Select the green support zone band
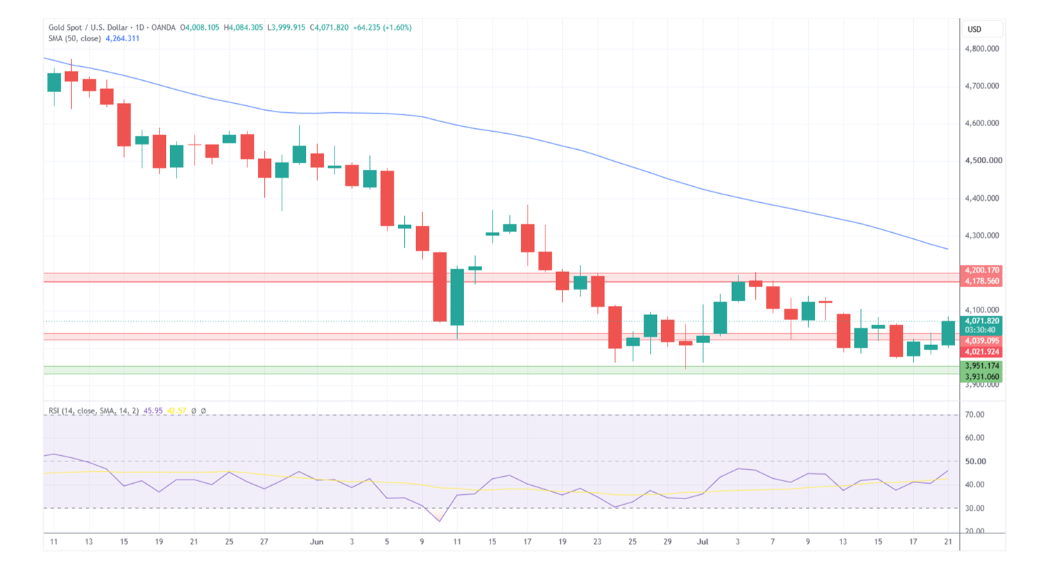 [x=501, y=370]
